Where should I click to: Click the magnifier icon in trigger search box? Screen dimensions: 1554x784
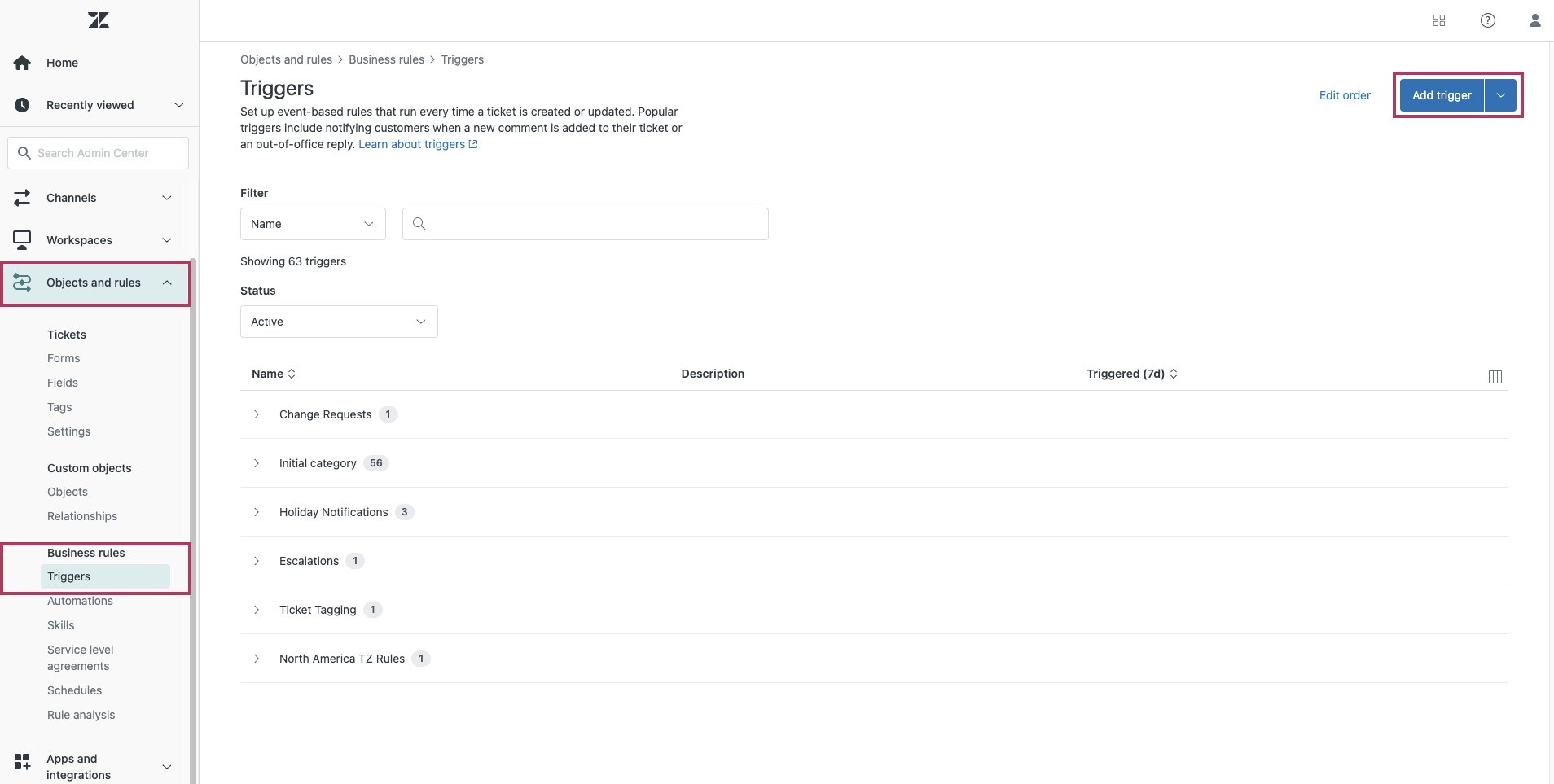pyautogui.click(x=419, y=224)
